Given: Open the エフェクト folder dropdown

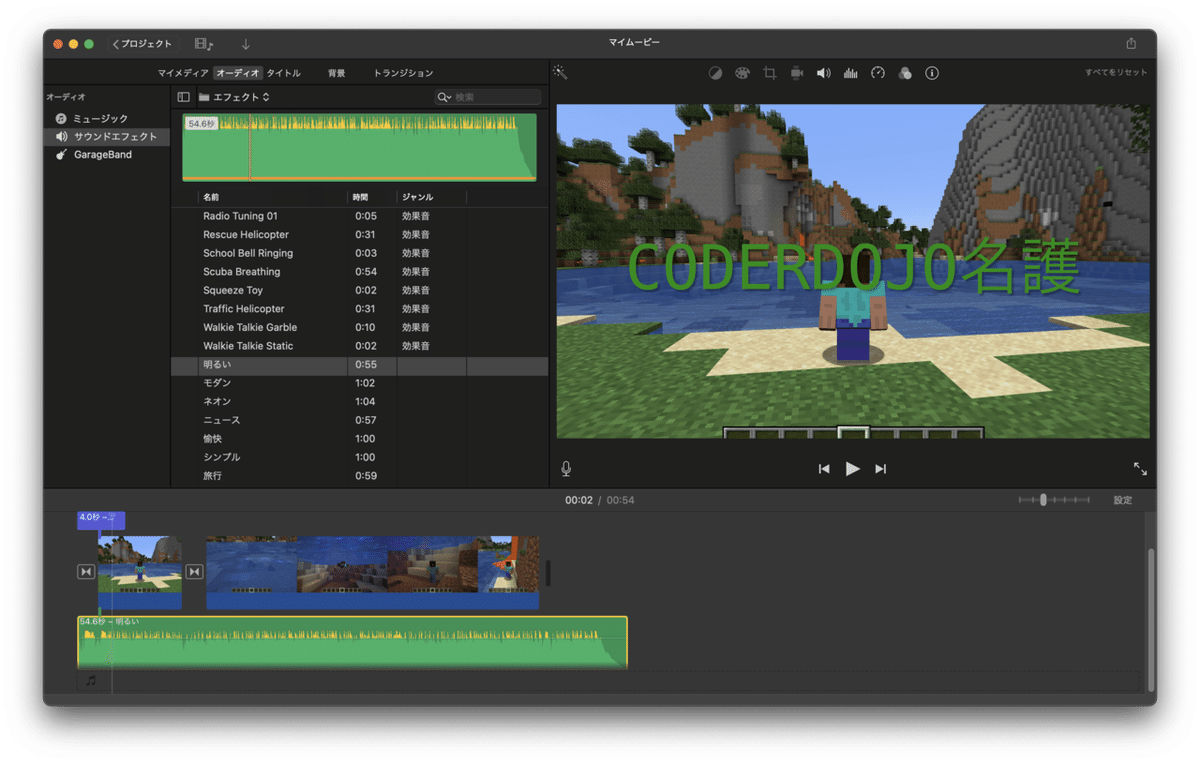Looking at the screenshot, I should point(234,97).
